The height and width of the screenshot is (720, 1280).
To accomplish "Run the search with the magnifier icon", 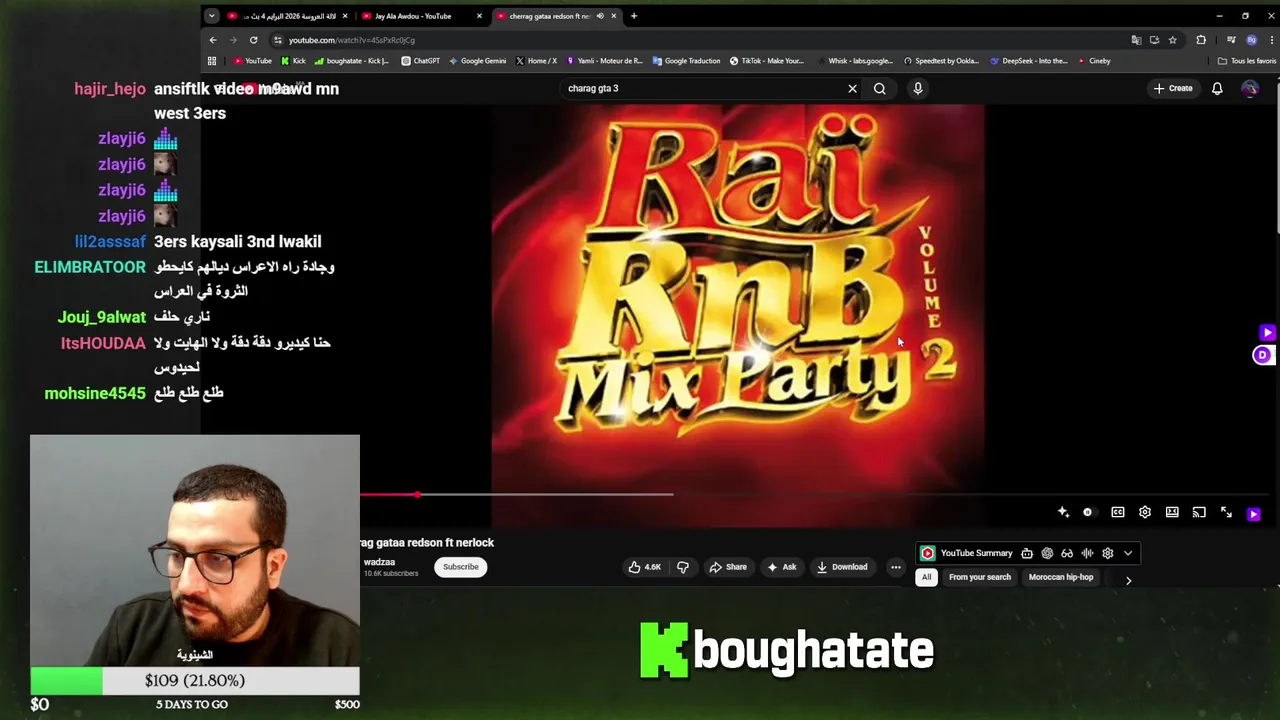I will pos(880,88).
